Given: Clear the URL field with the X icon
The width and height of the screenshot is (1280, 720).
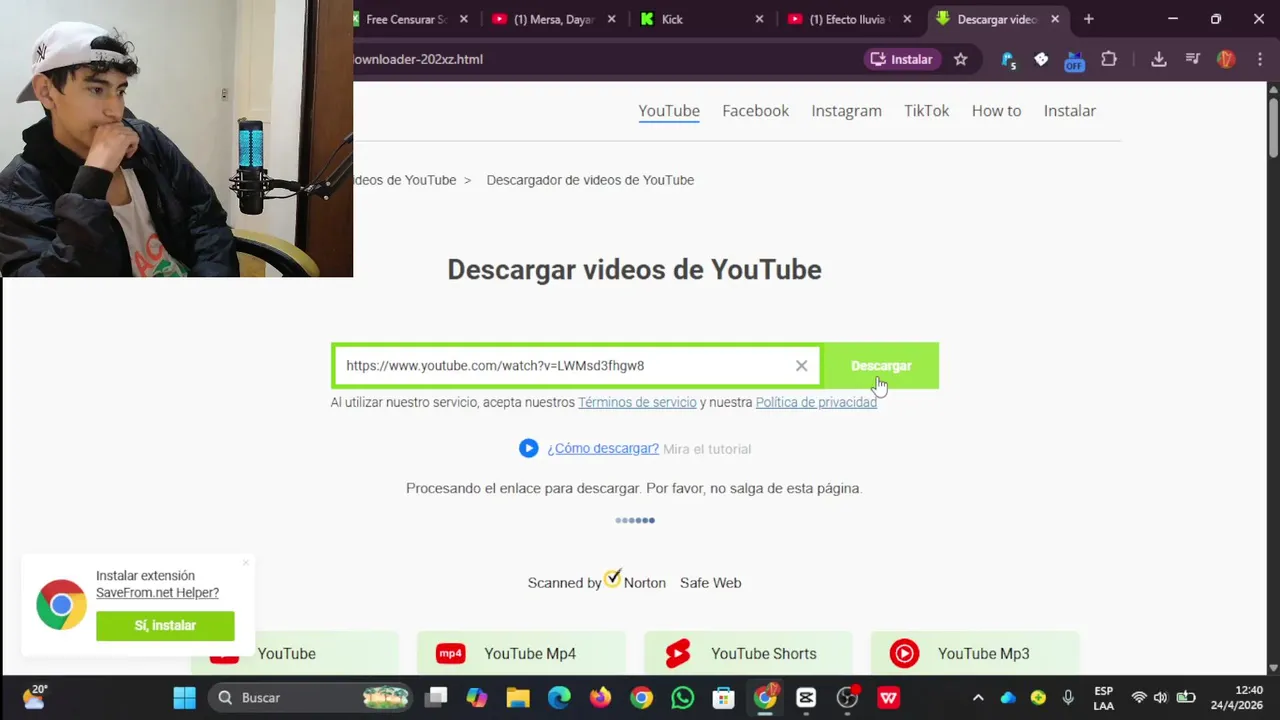Looking at the screenshot, I should (x=801, y=366).
